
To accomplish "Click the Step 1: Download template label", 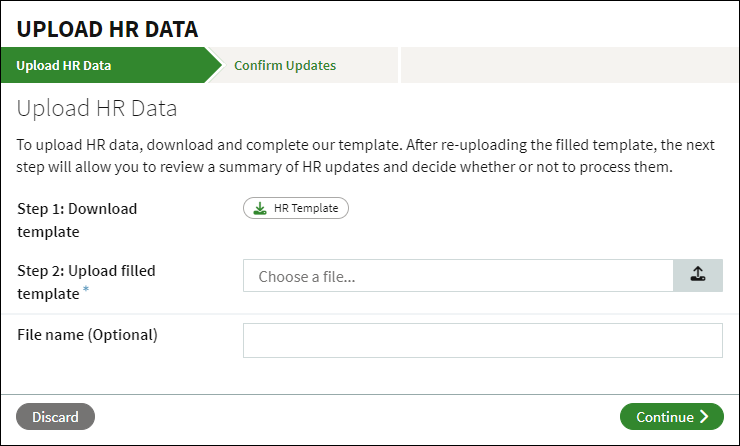I will point(77,220).
